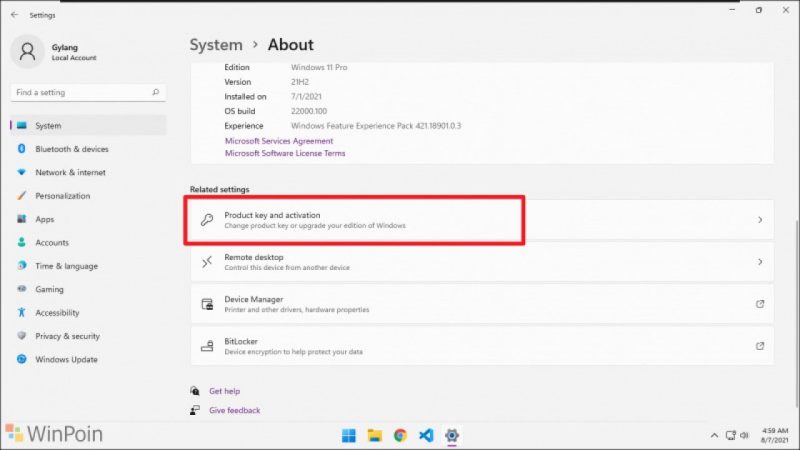Expand Product key and activation chevron
The image size is (800, 450).
click(760, 220)
